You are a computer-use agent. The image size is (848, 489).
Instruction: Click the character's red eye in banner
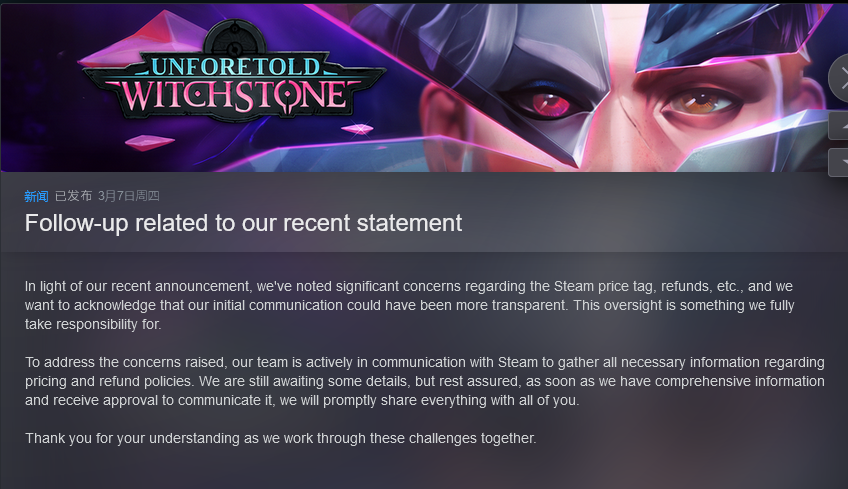pyautogui.click(x=549, y=102)
